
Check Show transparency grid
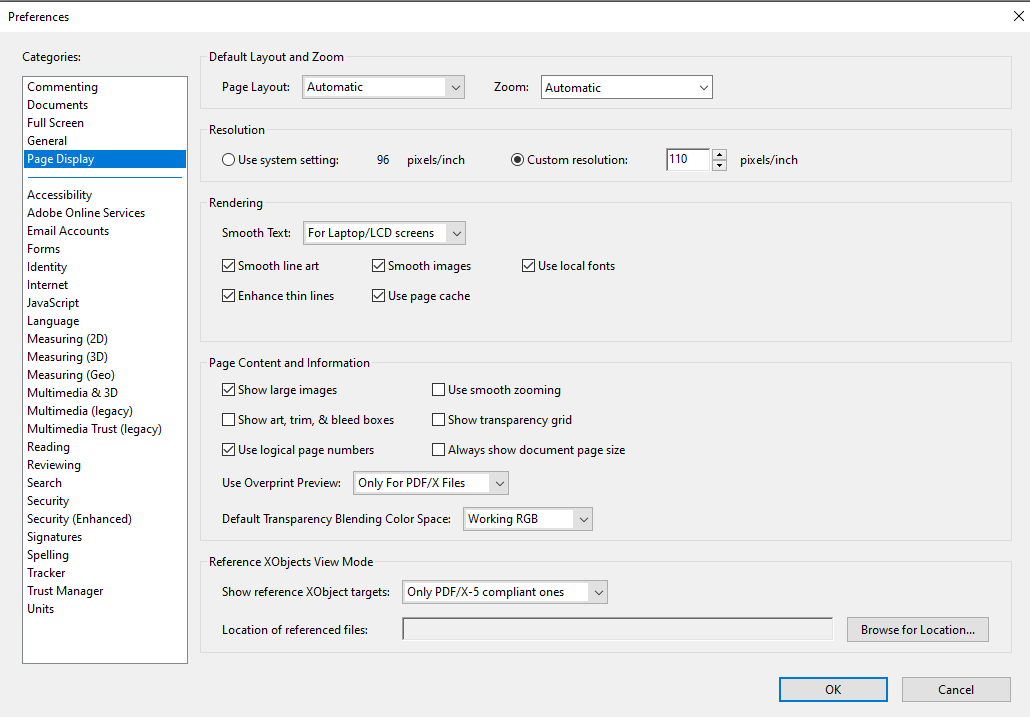[438, 420]
